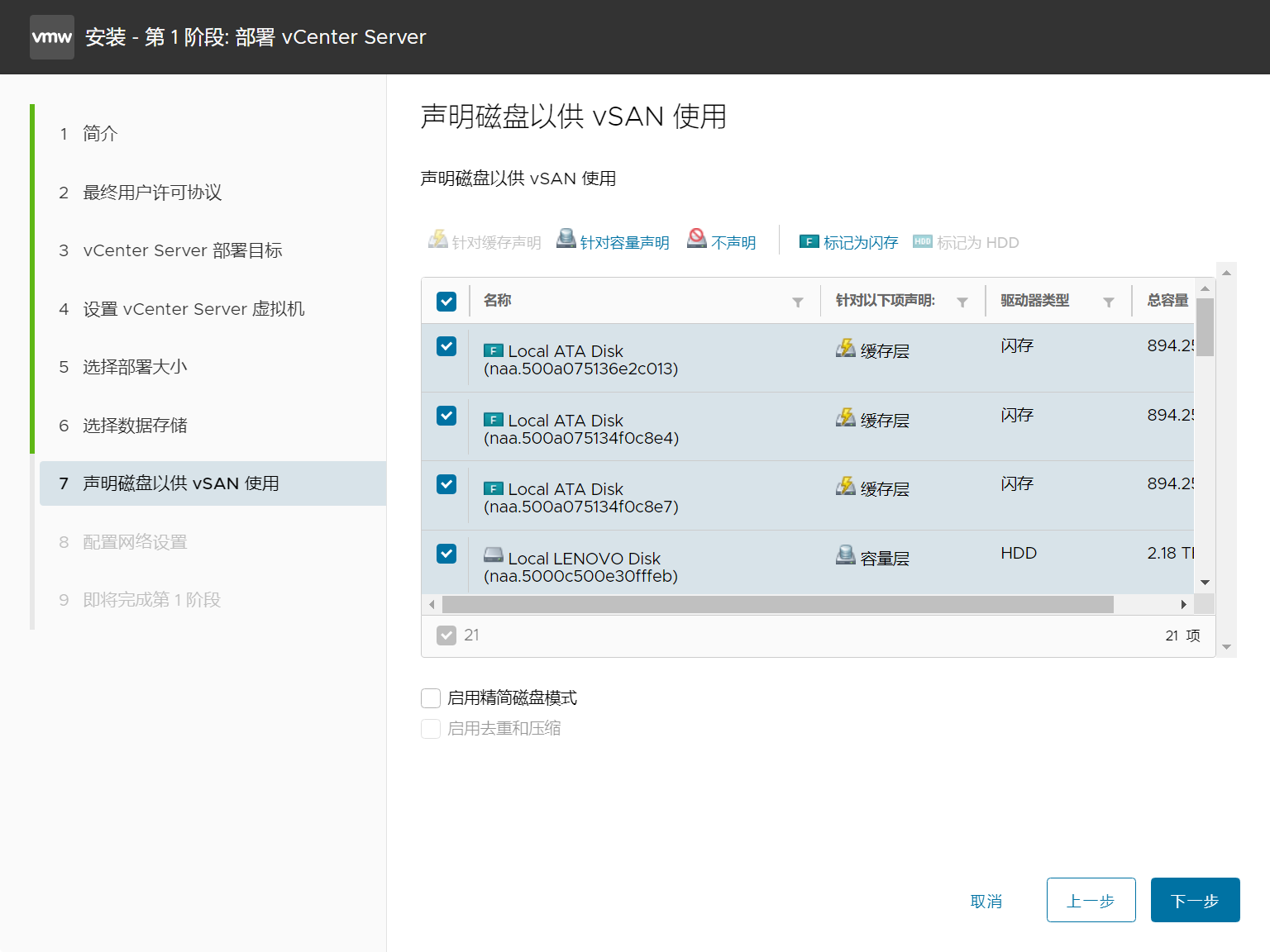This screenshot has width=1270, height=952.
Task: Click the vmw logo icon
Action: click(52, 37)
